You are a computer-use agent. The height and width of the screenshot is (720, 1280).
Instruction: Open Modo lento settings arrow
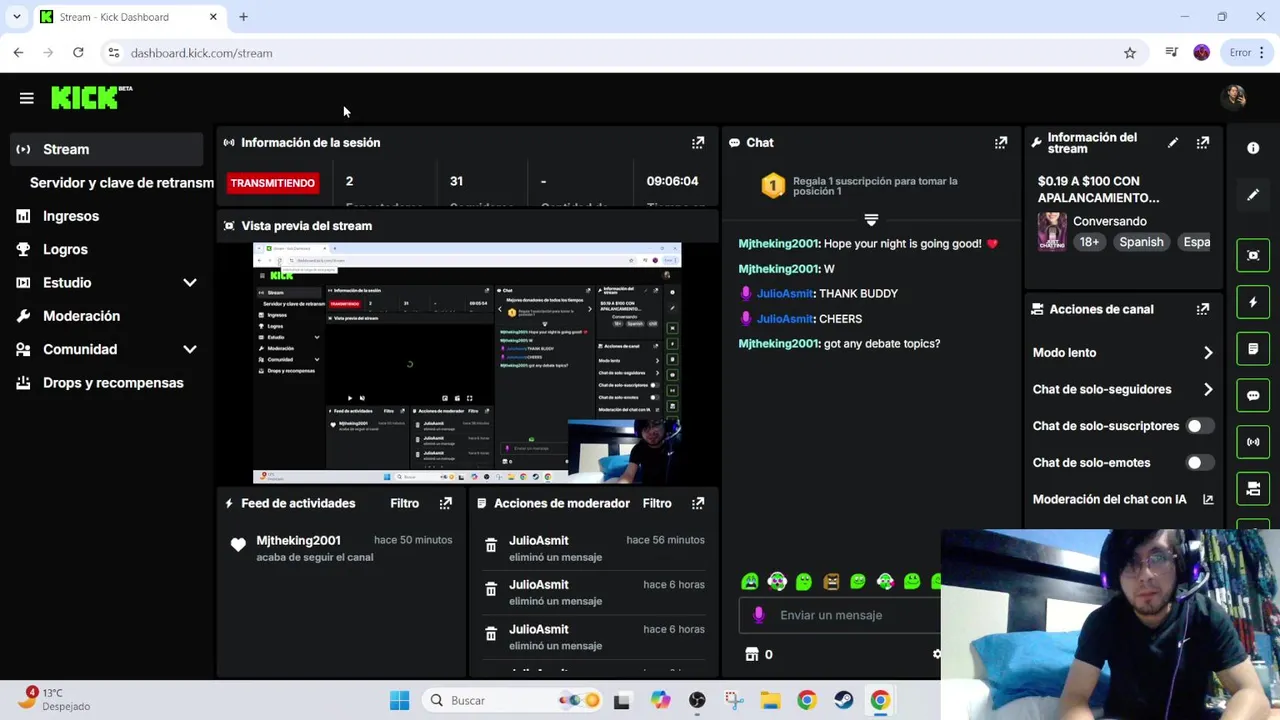(x=1208, y=353)
